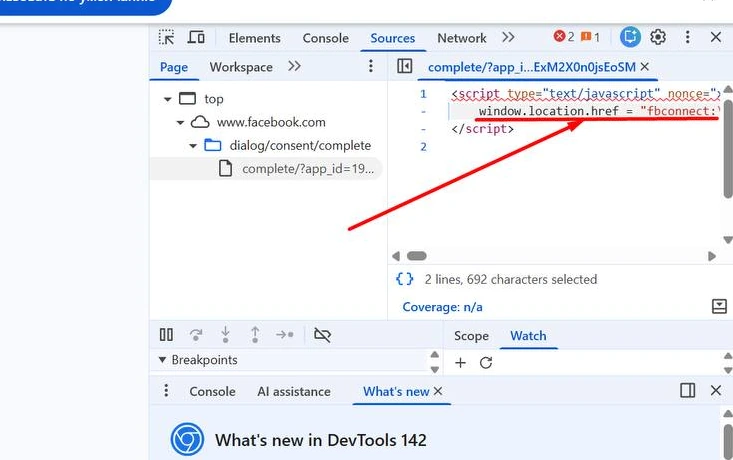This screenshot has width=733, height=460.
Task: Click the step icon in debugger toolbar
Action: click(x=285, y=335)
